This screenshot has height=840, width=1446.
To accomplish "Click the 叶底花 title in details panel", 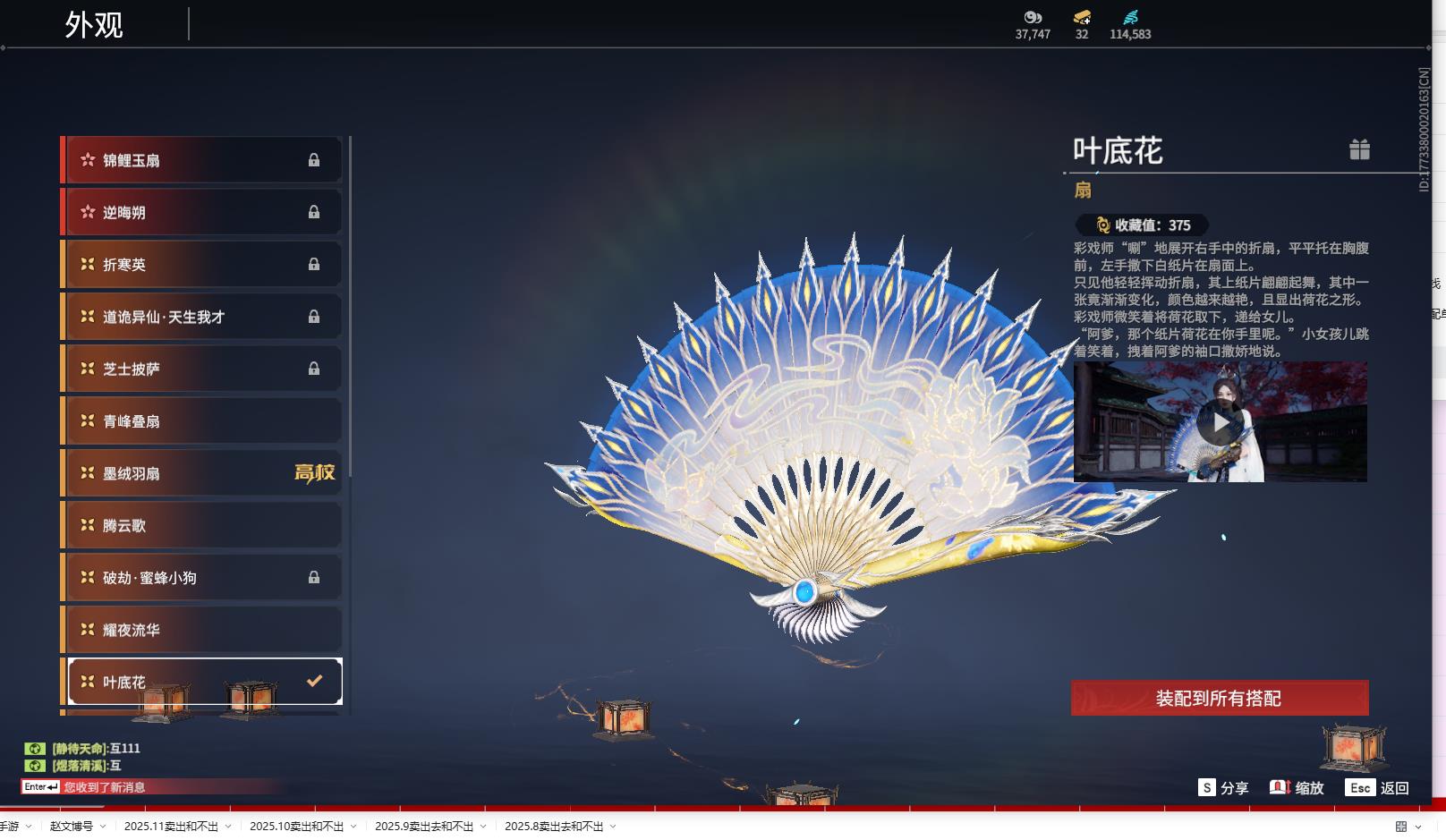I will 1118,150.
